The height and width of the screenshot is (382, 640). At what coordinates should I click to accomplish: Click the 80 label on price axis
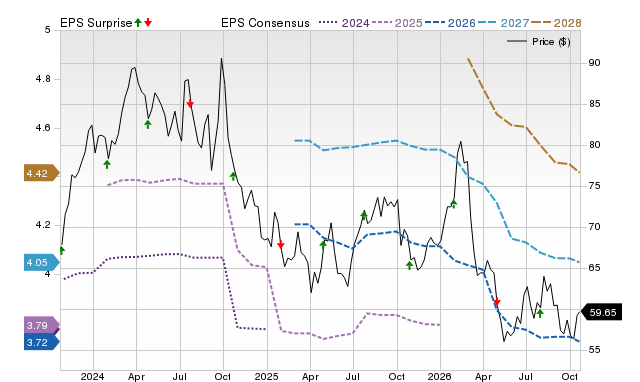coord(594,145)
